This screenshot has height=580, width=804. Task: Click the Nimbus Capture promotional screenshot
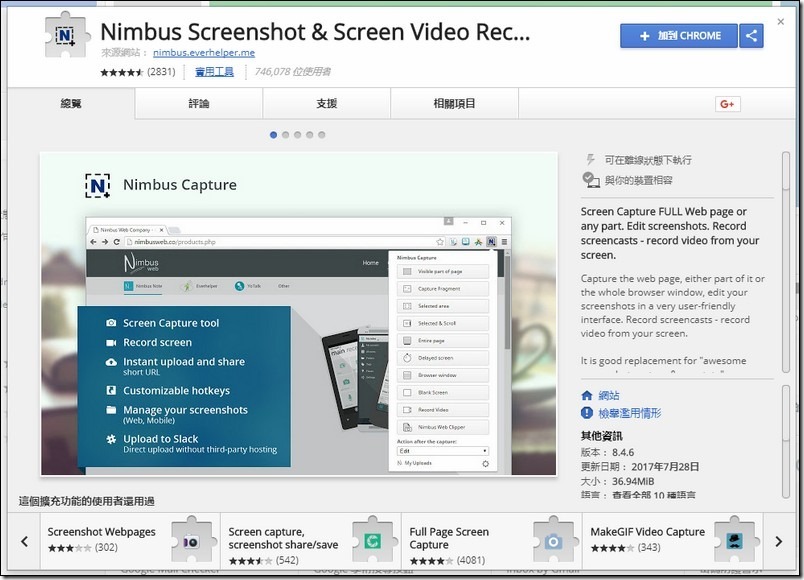[x=298, y=314]
